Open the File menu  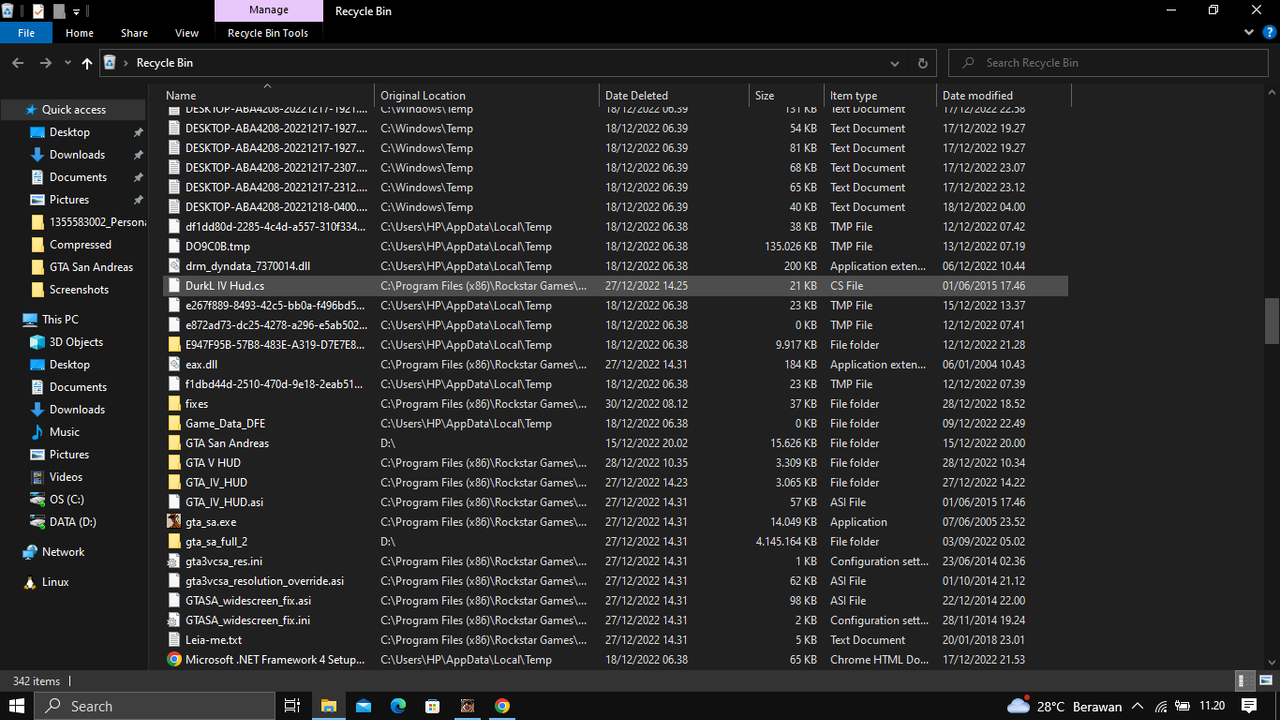(x=27, y=33)
